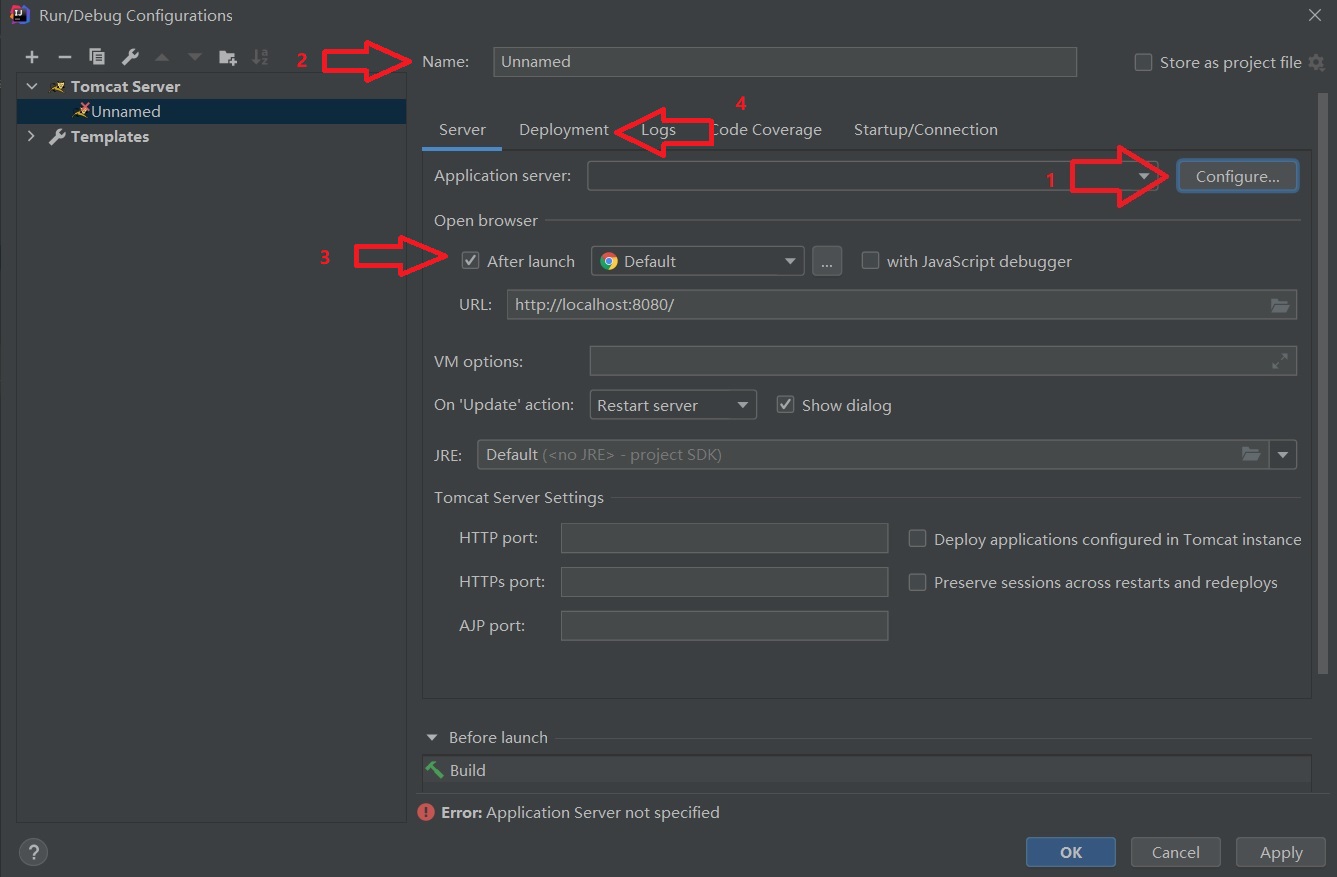The width and height of the screenshot is (1337, 877).
Task: Click the Add New Configuration plus icon
Action: click(32, 57)
